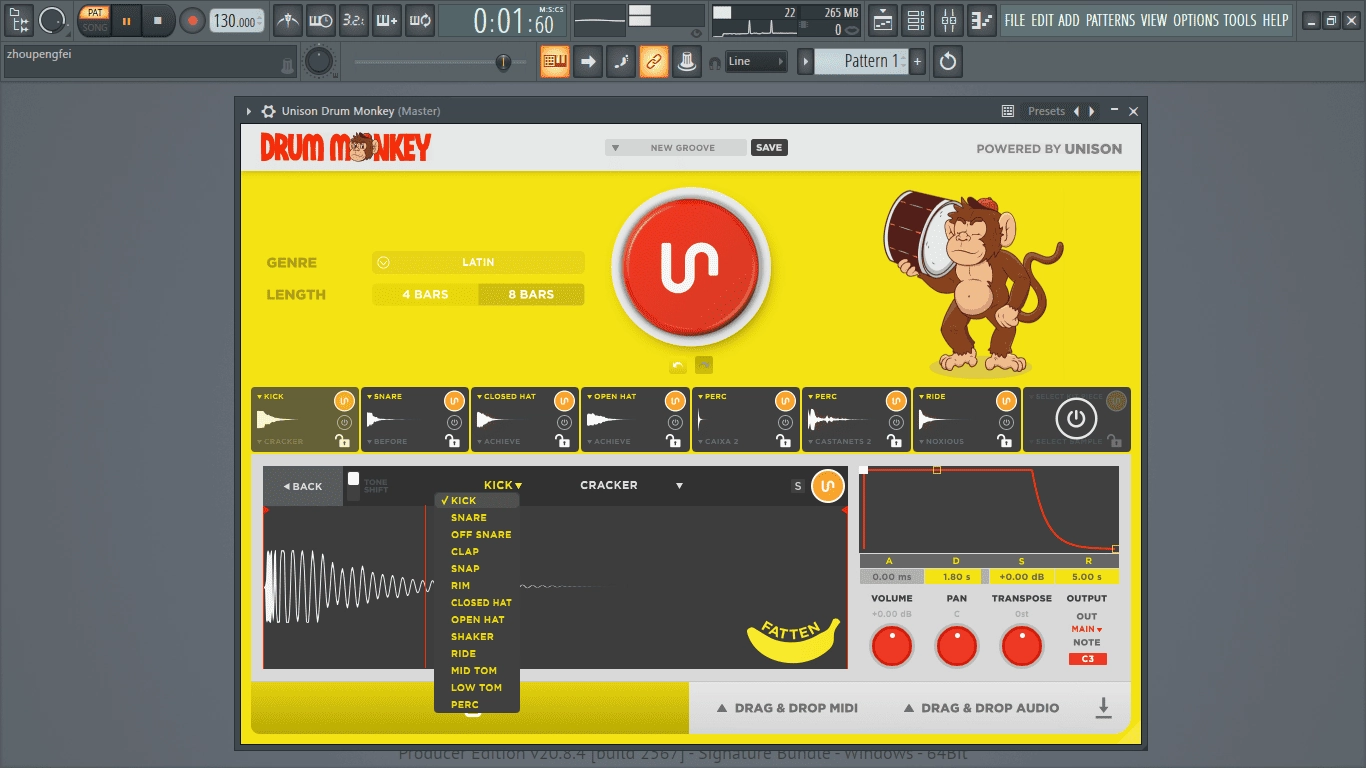Click the download arrow icon at bottom right
The image size is (1366, 768).
pos(1103,708)
